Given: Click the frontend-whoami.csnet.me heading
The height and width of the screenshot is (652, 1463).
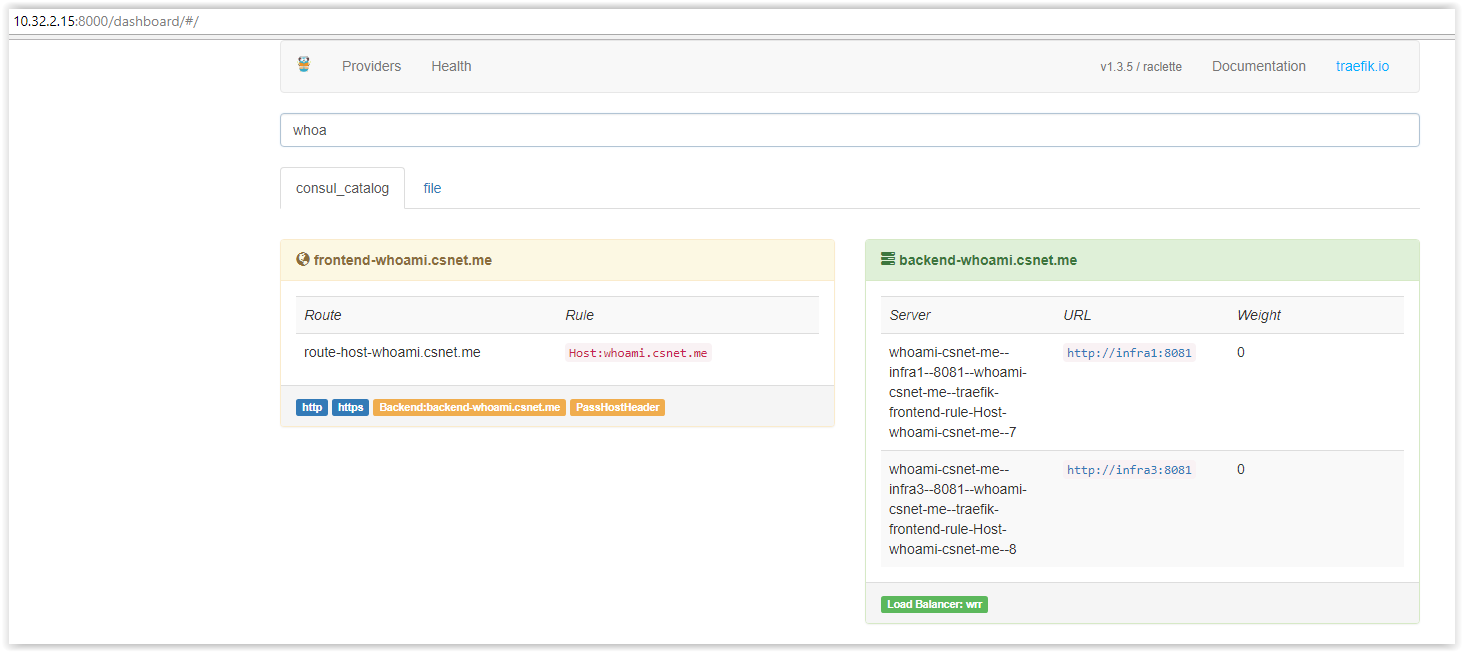Looking at the screenshot, I should (402, 260).
